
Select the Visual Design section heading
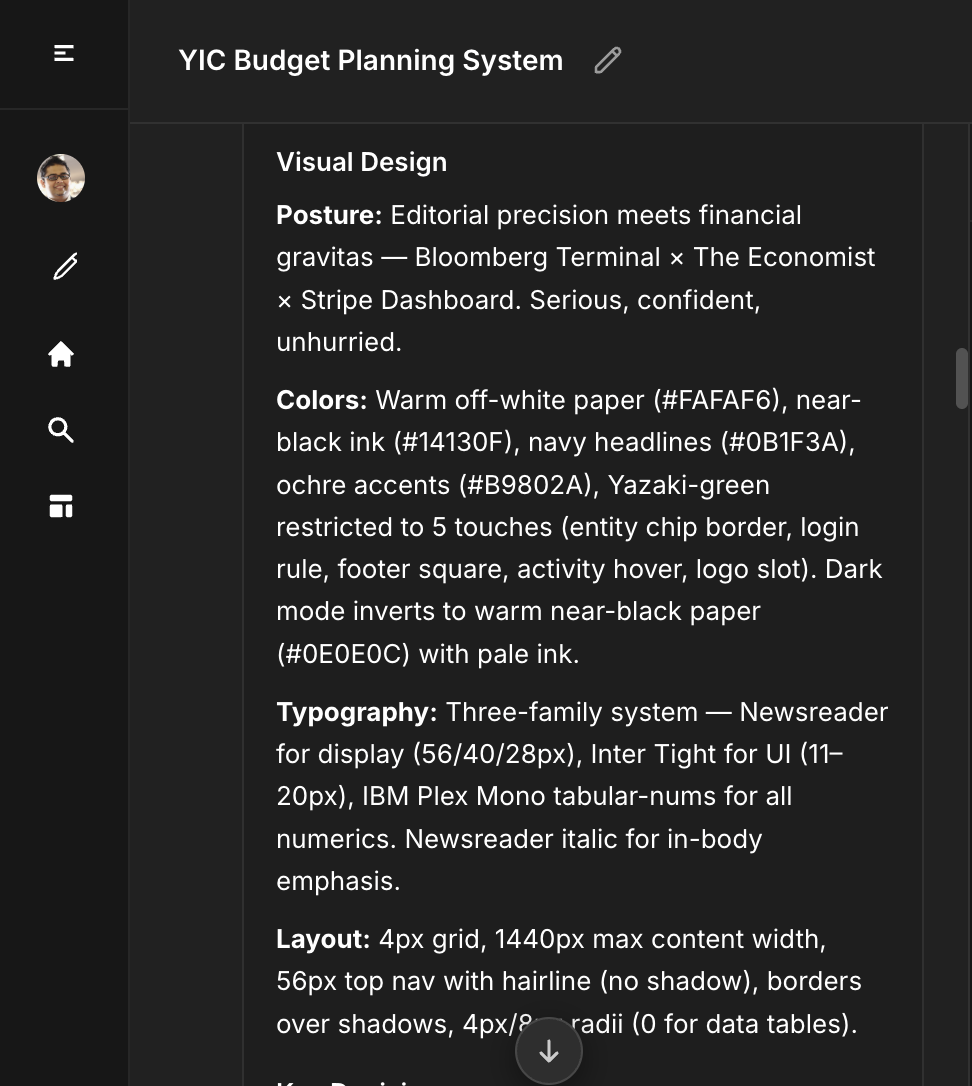click(361, 161)
